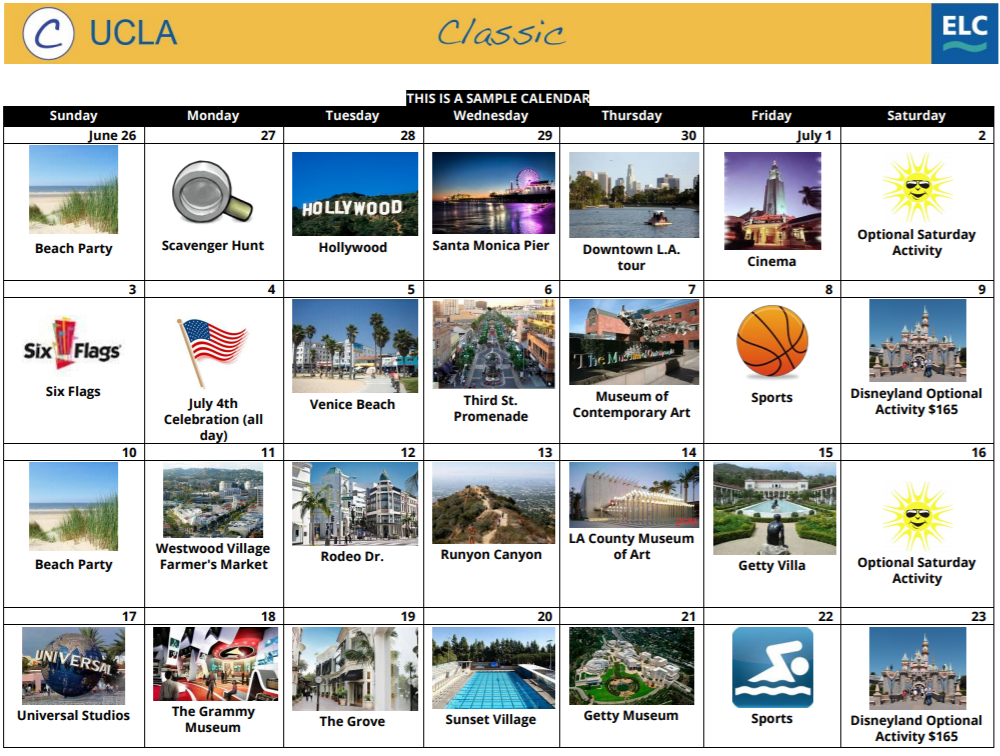Open the Museum of Contemporary Art photo
Image resolution: width=1000 pixels, height=756 pixels.
click(x=633, y=342)
